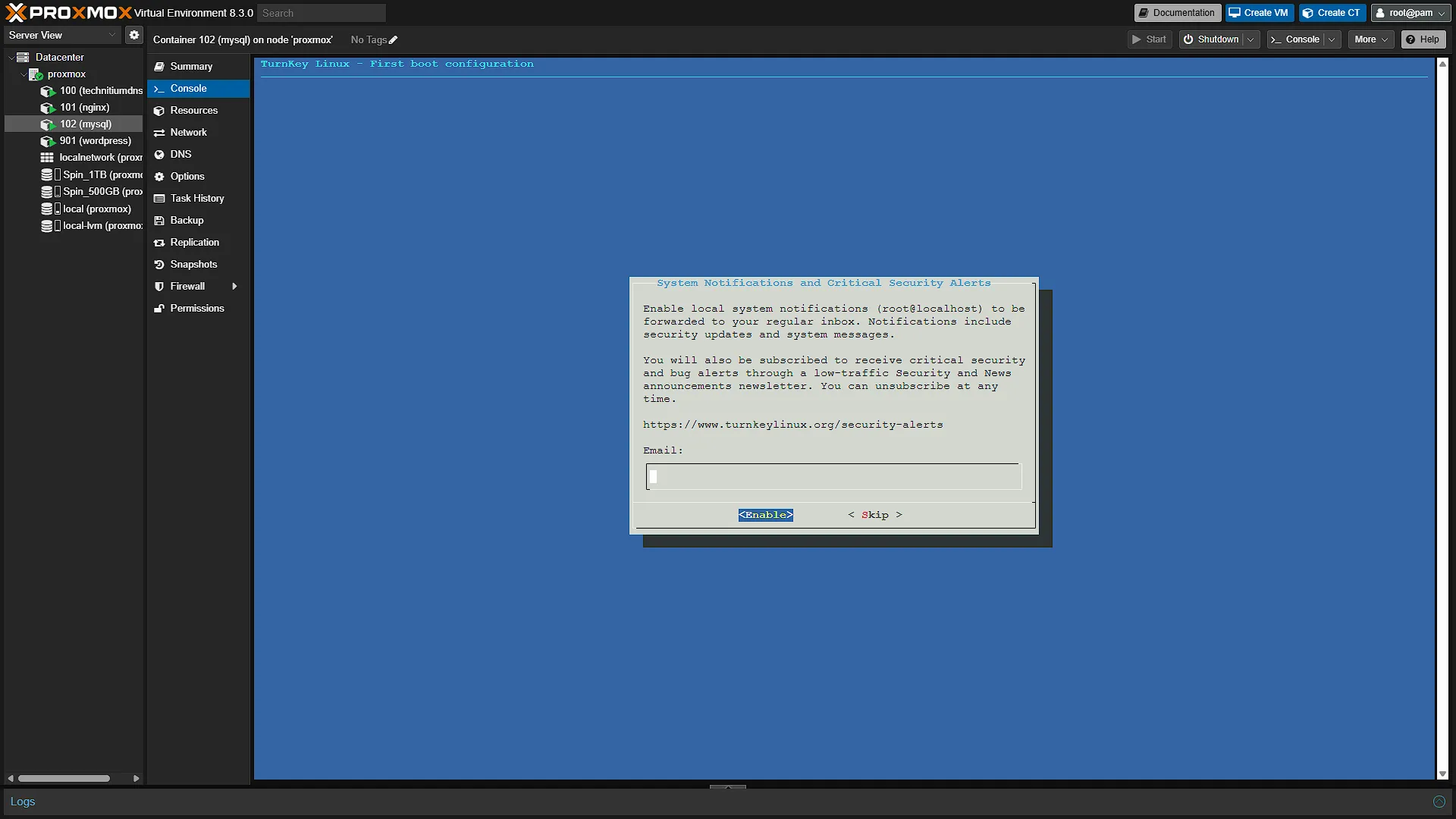
Task: Open the Summary tab
Action: tap(199, 66)
